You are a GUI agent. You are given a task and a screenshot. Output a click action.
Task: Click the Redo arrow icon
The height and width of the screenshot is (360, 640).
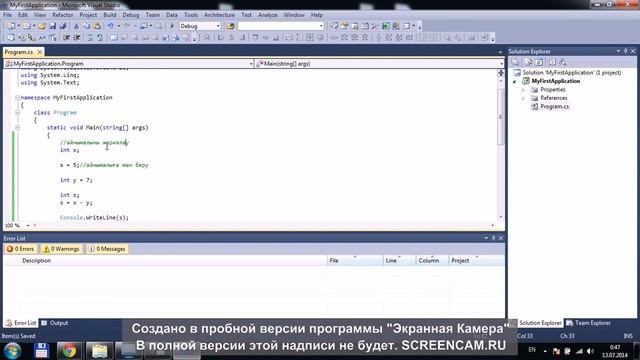tap(127, 26)
